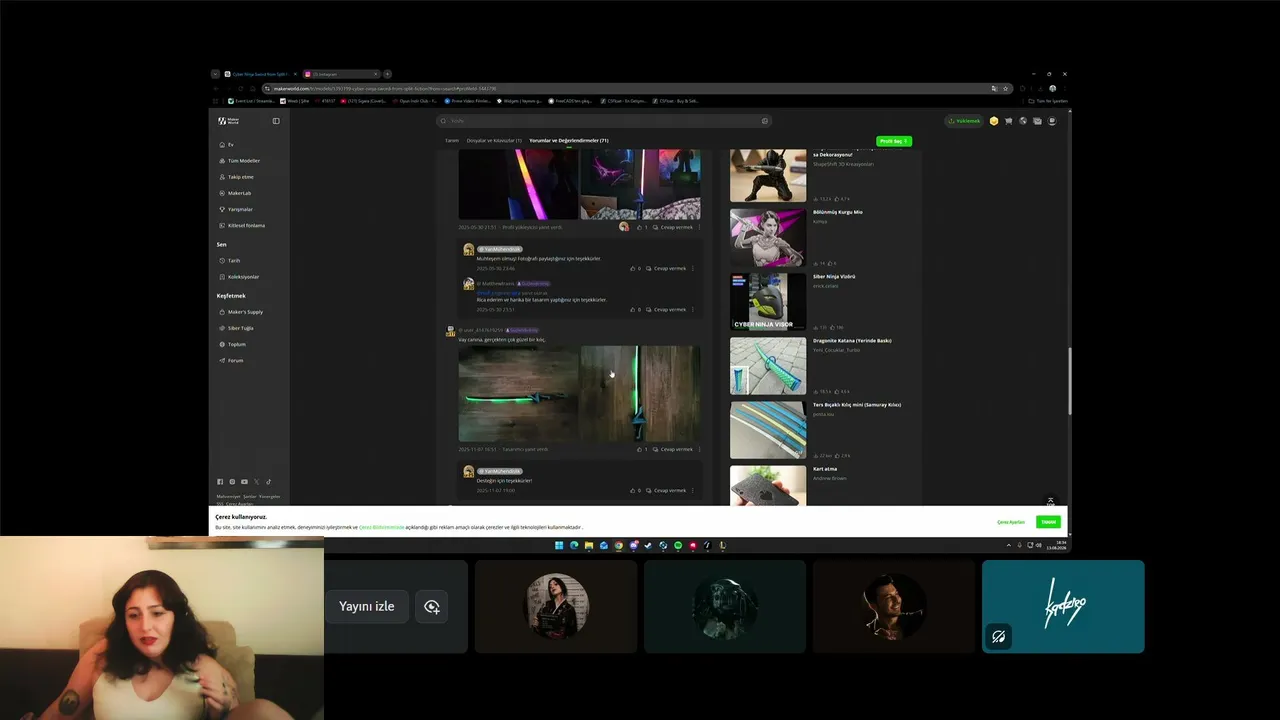This screenshot has height=720, width=1280.
Task: Reply to the comment dated 2025-05-30 21:51
Action: coord(673,227)
